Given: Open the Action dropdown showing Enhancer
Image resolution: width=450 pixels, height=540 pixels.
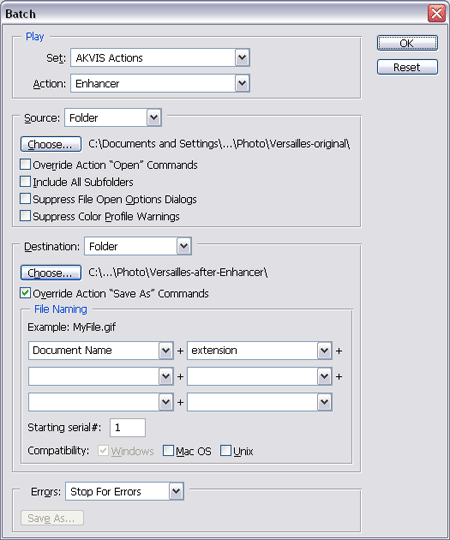Looking at the screenshot, I should [x=160, y=83].
